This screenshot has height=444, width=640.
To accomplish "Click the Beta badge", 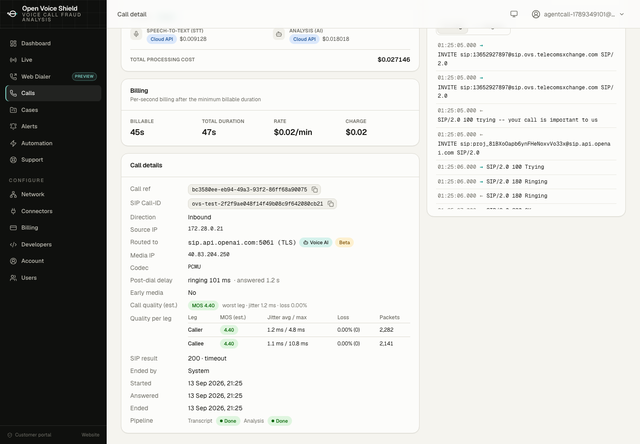I will click(x=344, y=242).
